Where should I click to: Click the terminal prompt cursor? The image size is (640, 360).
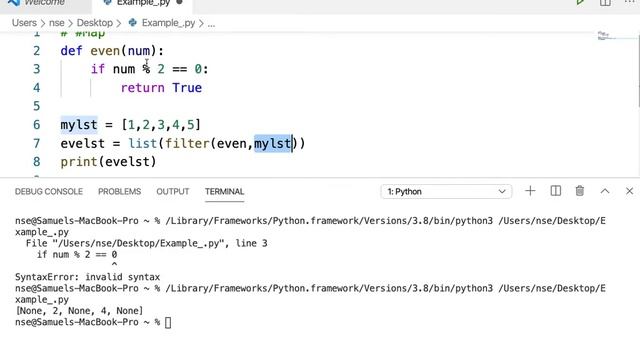168,322
